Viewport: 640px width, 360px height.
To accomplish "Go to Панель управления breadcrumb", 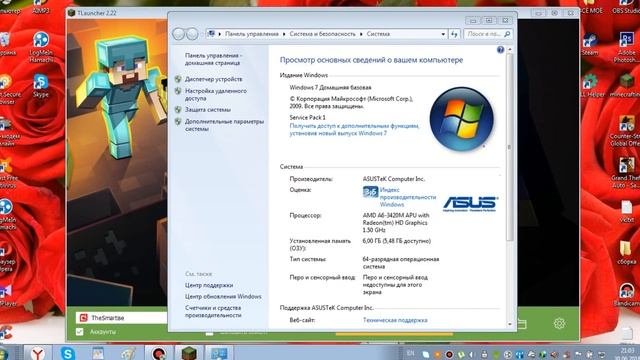I will [252, 34].
